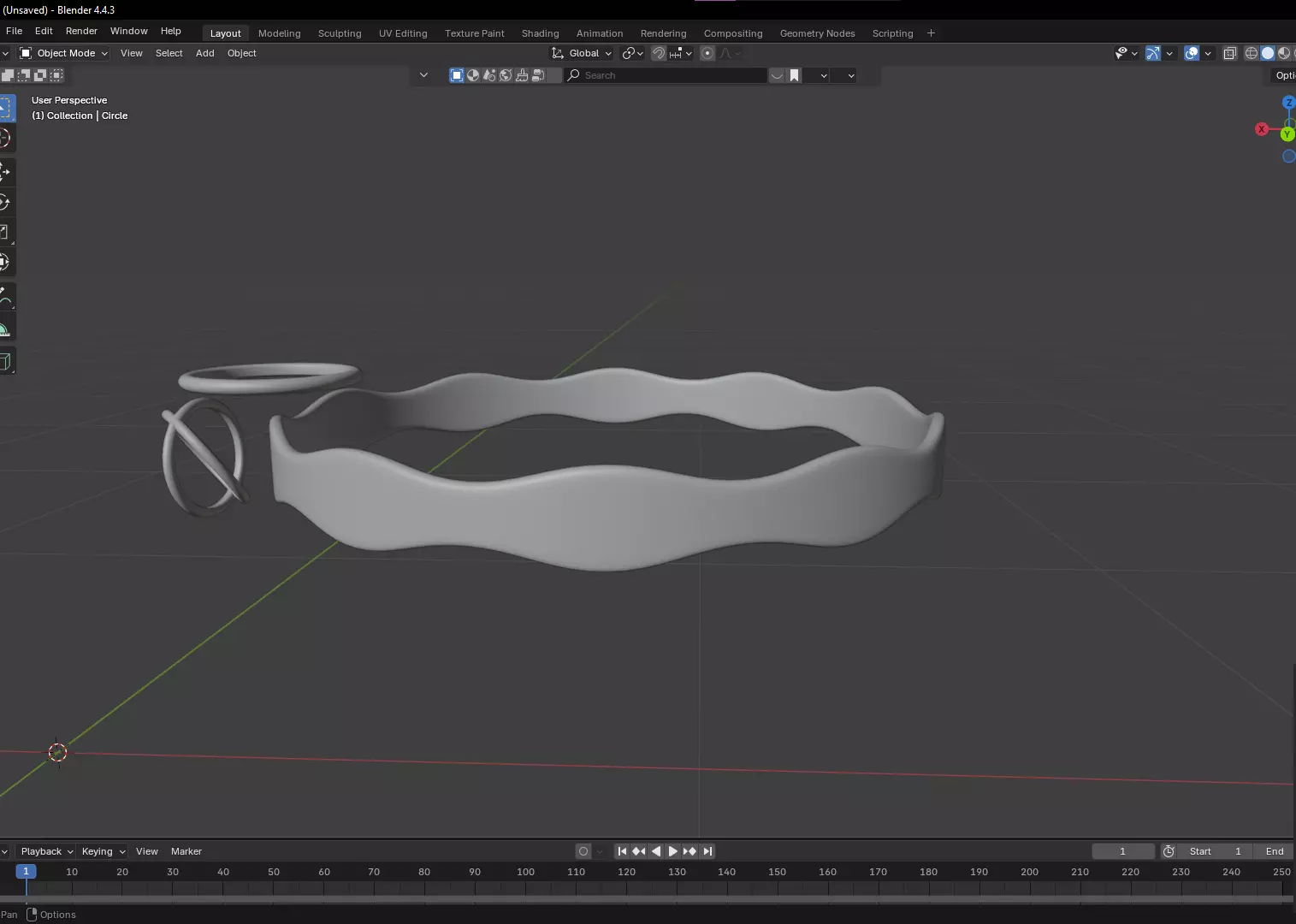
Task: Jump to the timeline end frame
Action: [707, 851]
